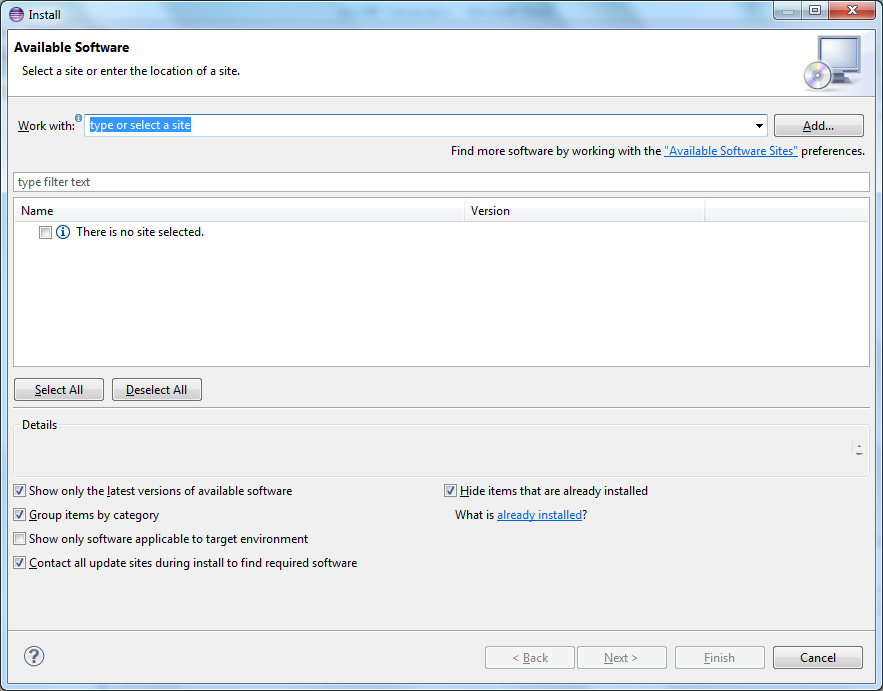Click the Details pane scroll-up arrow

click(x=860, y=447)
